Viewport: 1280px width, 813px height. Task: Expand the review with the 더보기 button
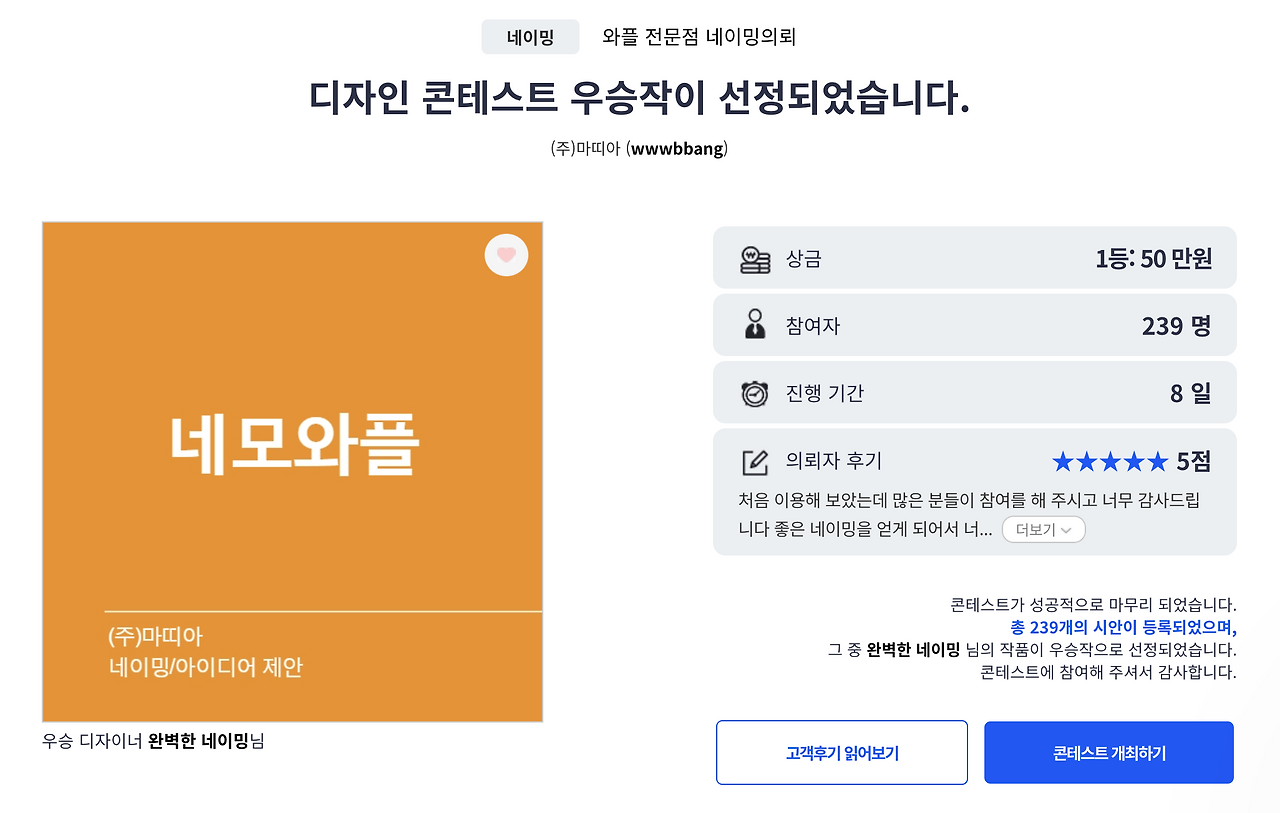click(x=1043, y=529)
